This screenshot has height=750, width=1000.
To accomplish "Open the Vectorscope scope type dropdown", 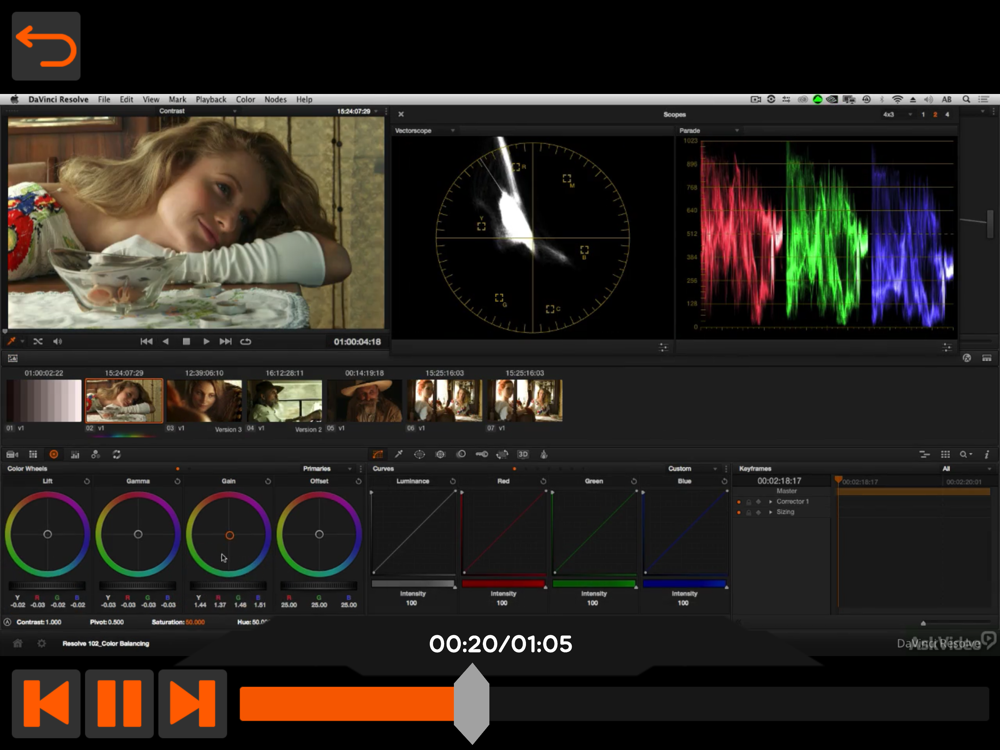I will click(452, 131).
